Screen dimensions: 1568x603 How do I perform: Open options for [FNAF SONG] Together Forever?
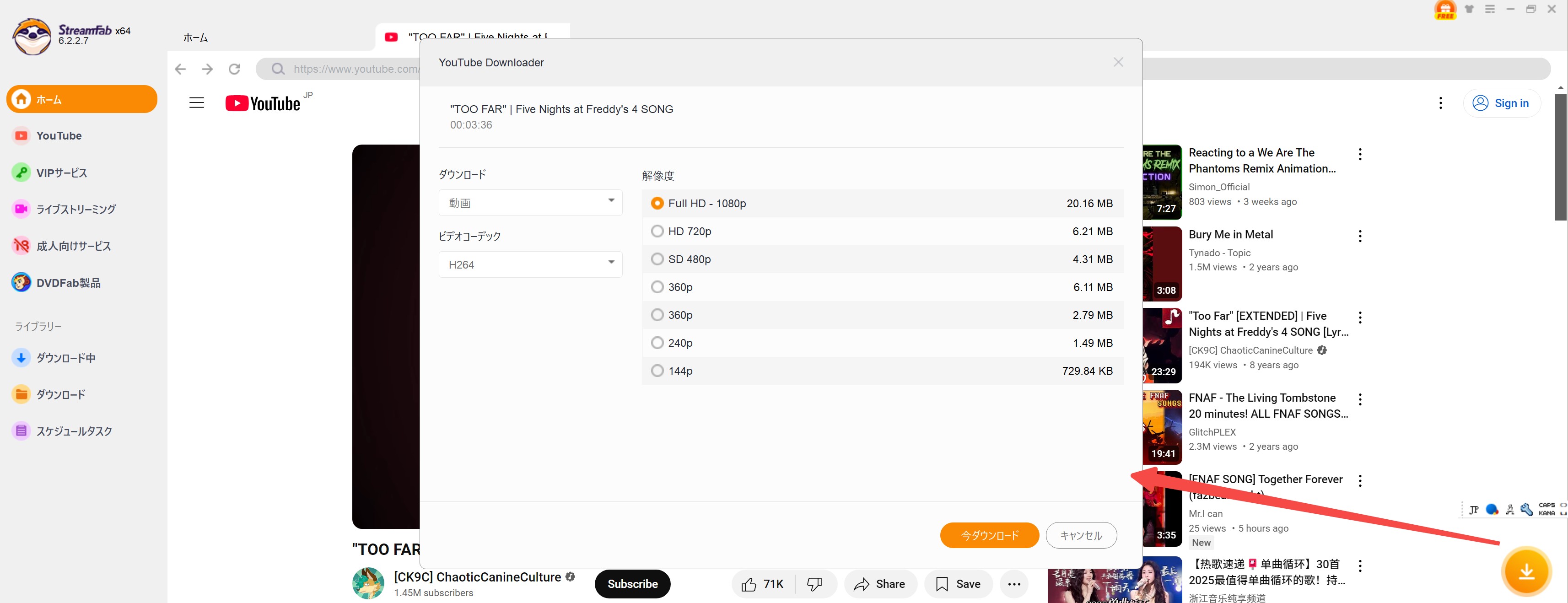[1360, 481]
